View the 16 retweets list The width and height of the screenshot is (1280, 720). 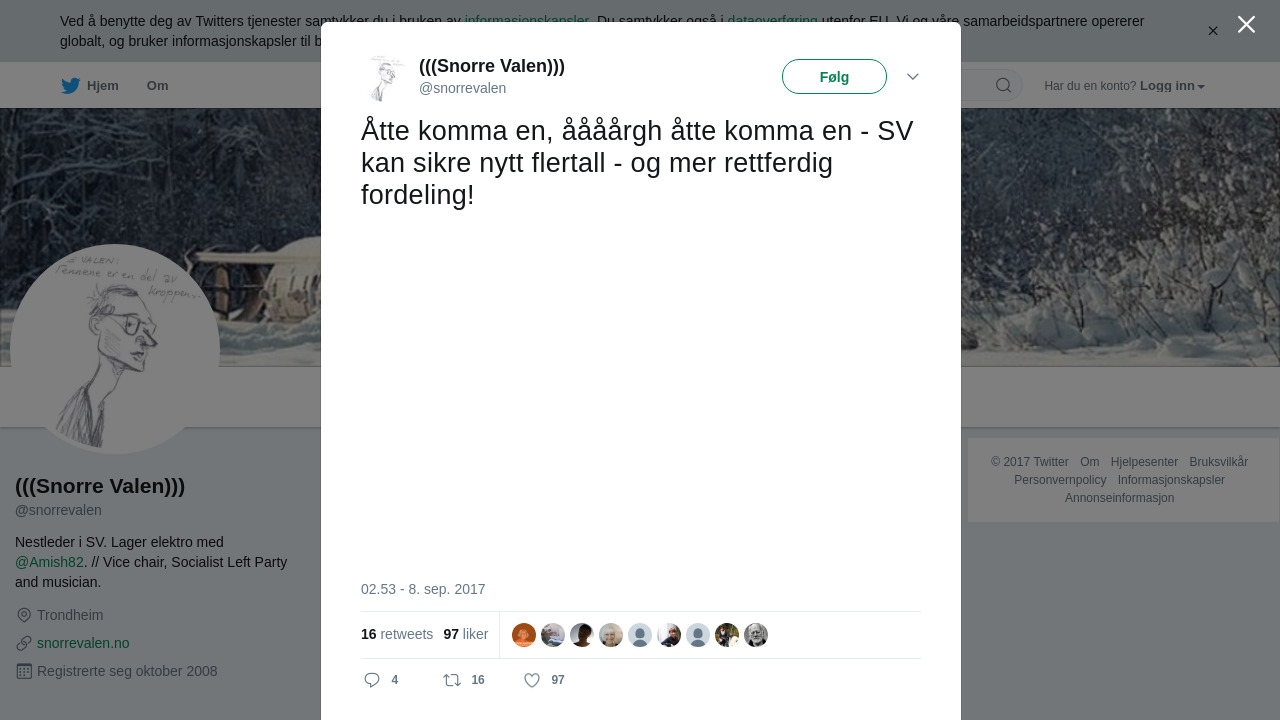[397, 634]
